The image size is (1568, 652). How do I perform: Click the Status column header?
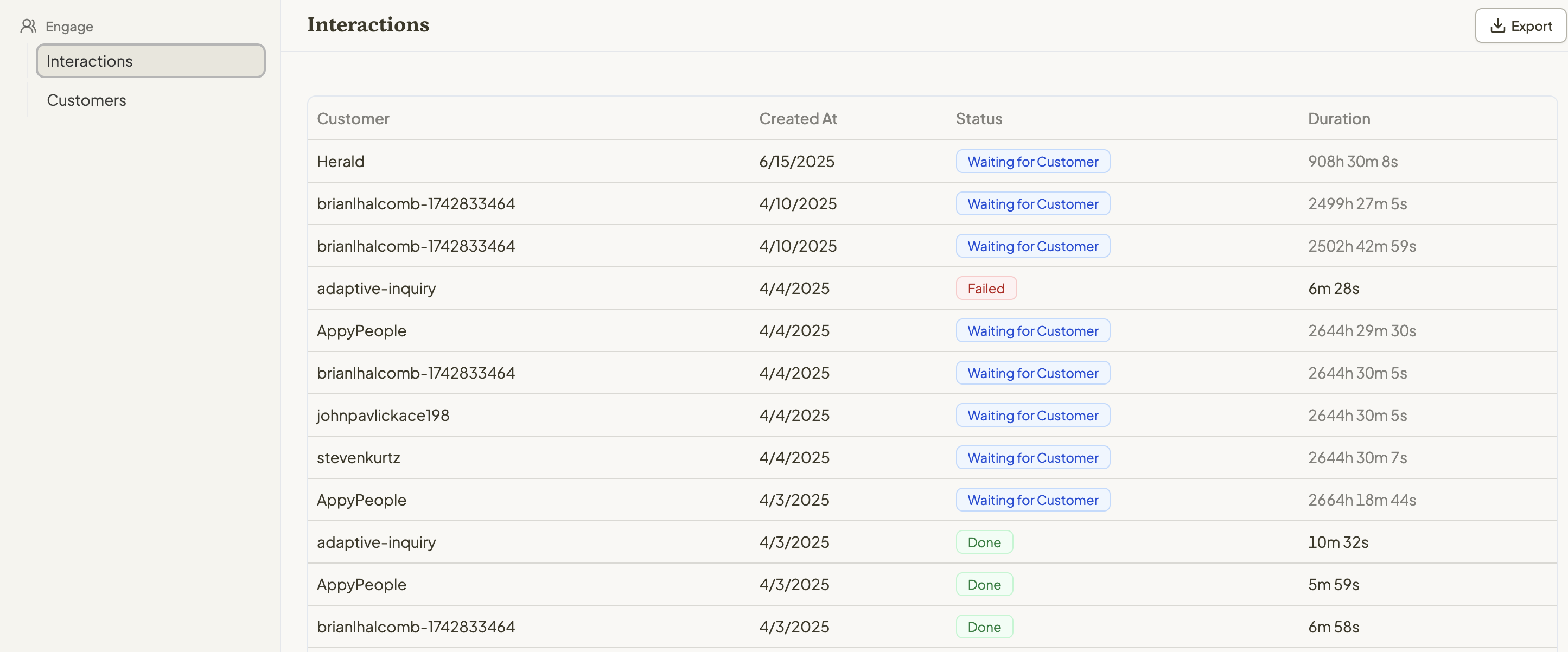[978, 119]
